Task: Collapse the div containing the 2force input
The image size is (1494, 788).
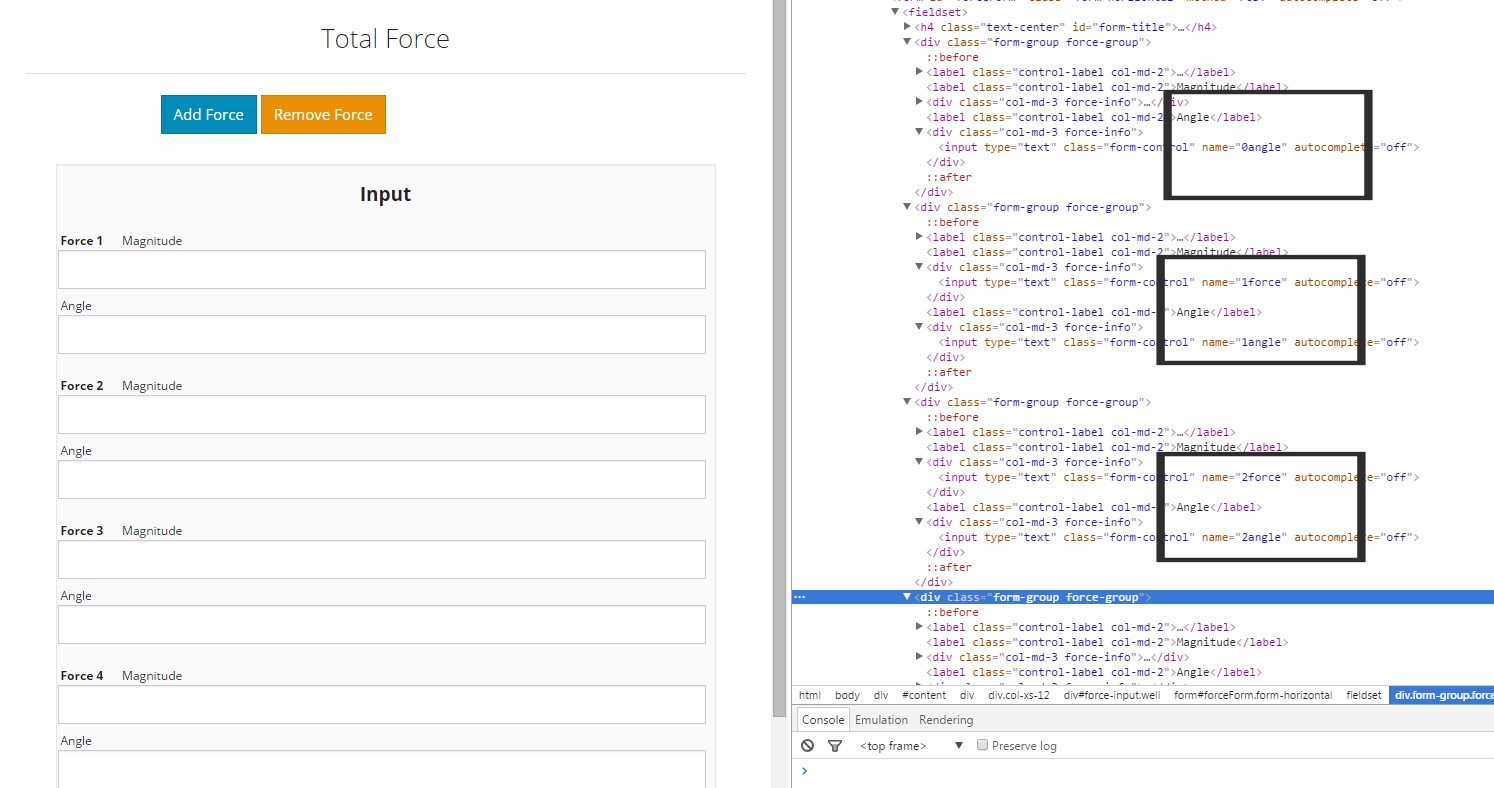Action: pos(919,462)
